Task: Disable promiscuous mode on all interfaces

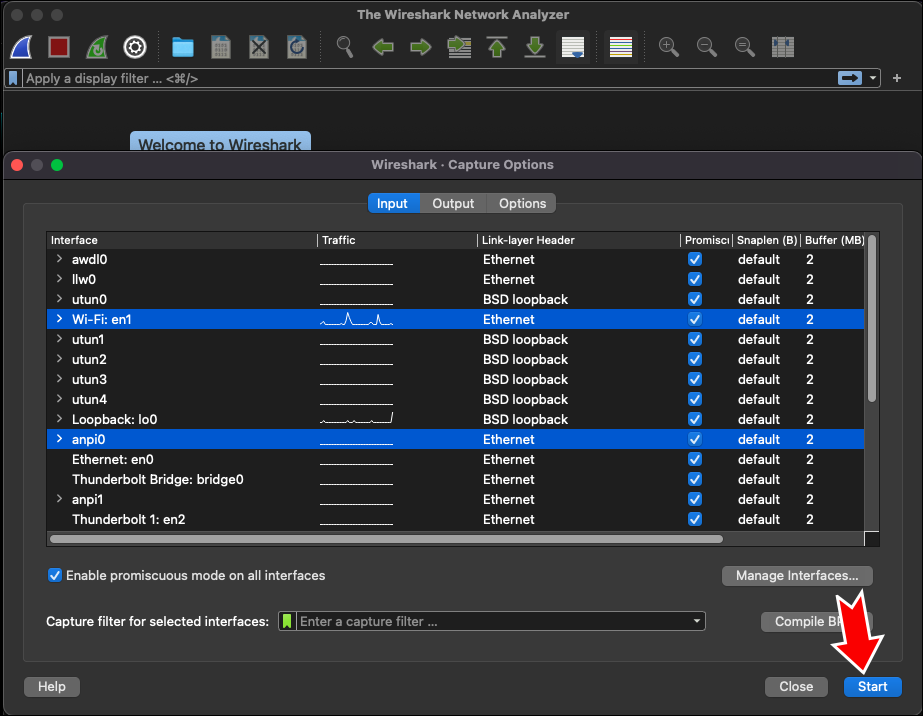Action: [55, 575]
